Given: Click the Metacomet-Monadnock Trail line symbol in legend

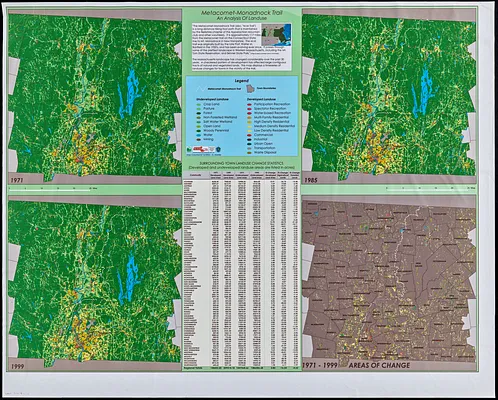Looking at the screenshot, I should [201, 89].
